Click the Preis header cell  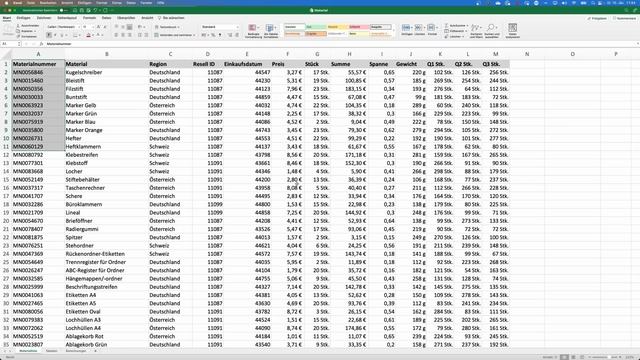pos(287,64)
